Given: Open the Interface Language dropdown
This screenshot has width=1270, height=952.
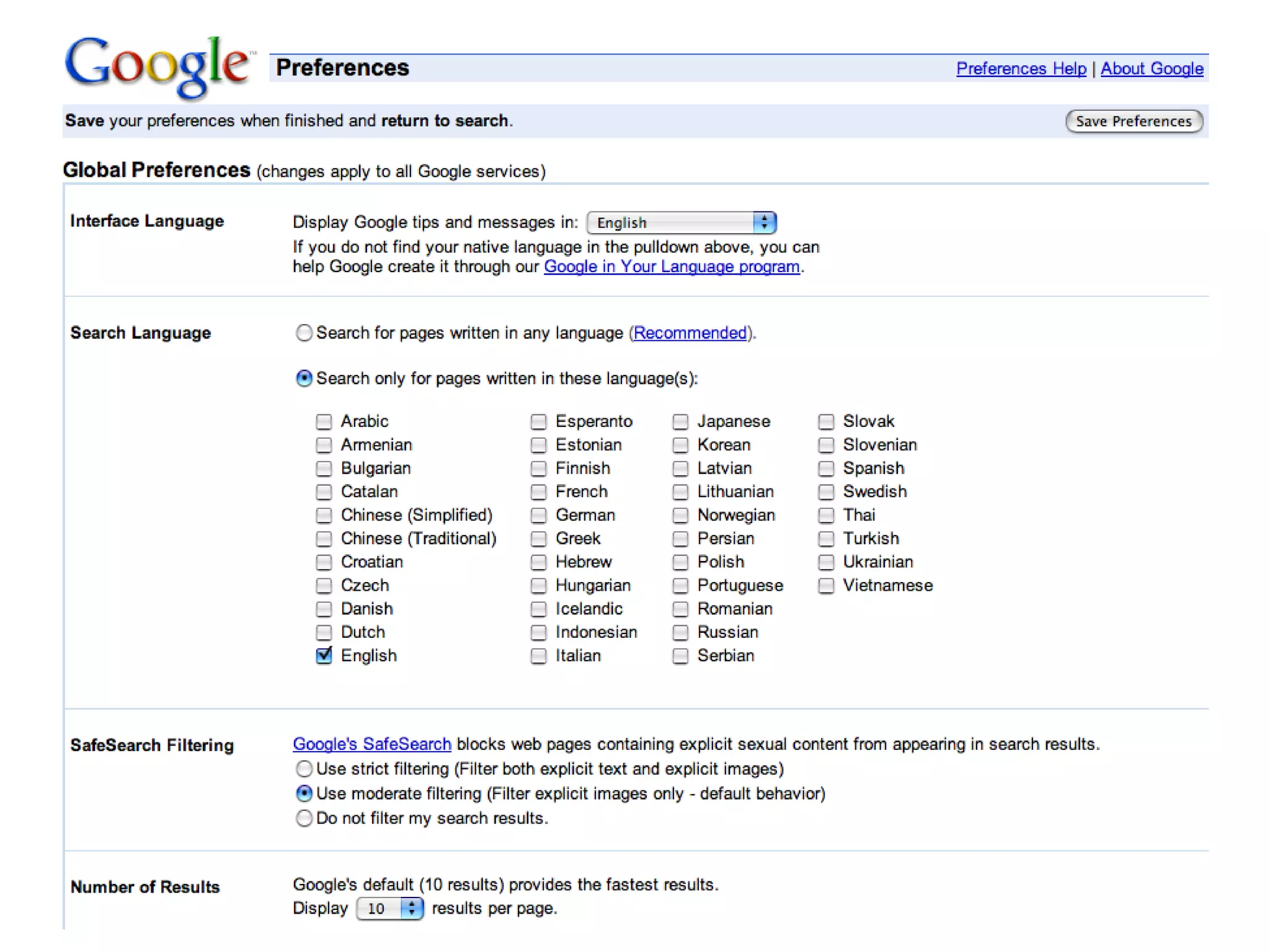Looking at the screenshot, I should (681, 223).
